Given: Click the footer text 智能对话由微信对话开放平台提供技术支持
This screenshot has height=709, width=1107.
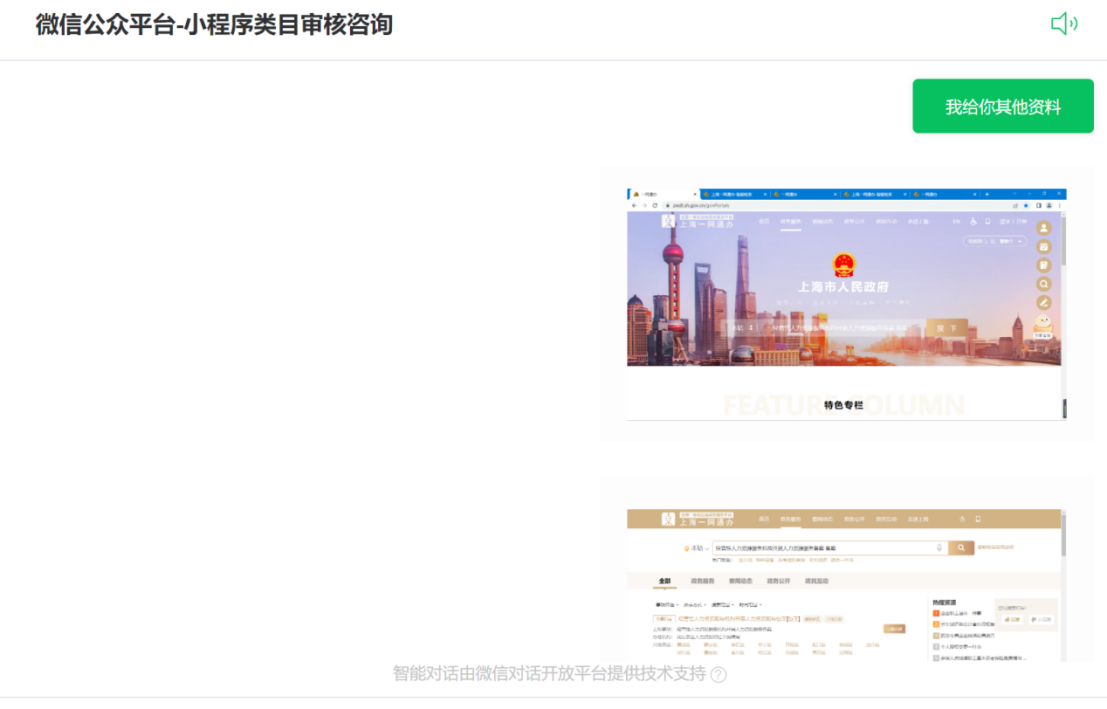Looking at the screenshot, I should (x=549, y=674).
